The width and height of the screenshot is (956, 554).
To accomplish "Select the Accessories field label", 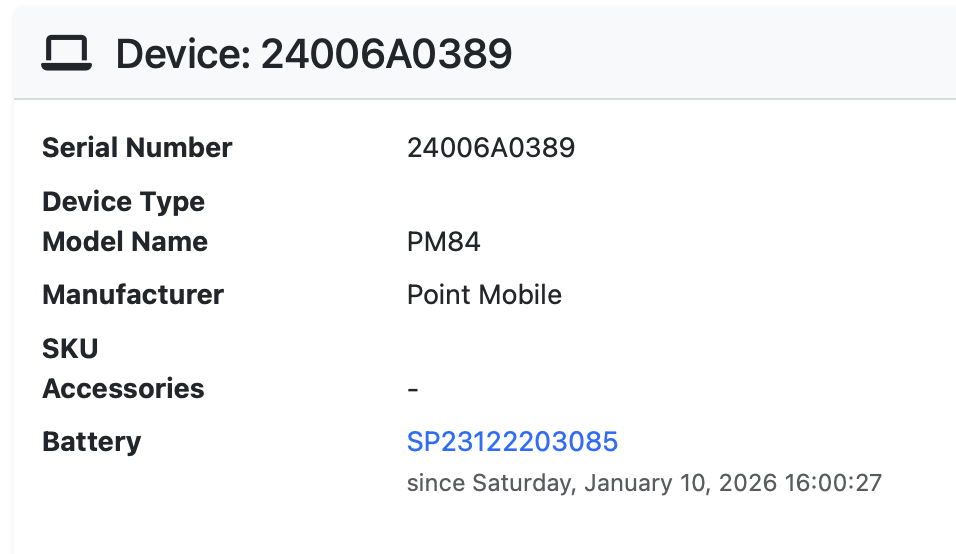I will [x=123, y=389].
